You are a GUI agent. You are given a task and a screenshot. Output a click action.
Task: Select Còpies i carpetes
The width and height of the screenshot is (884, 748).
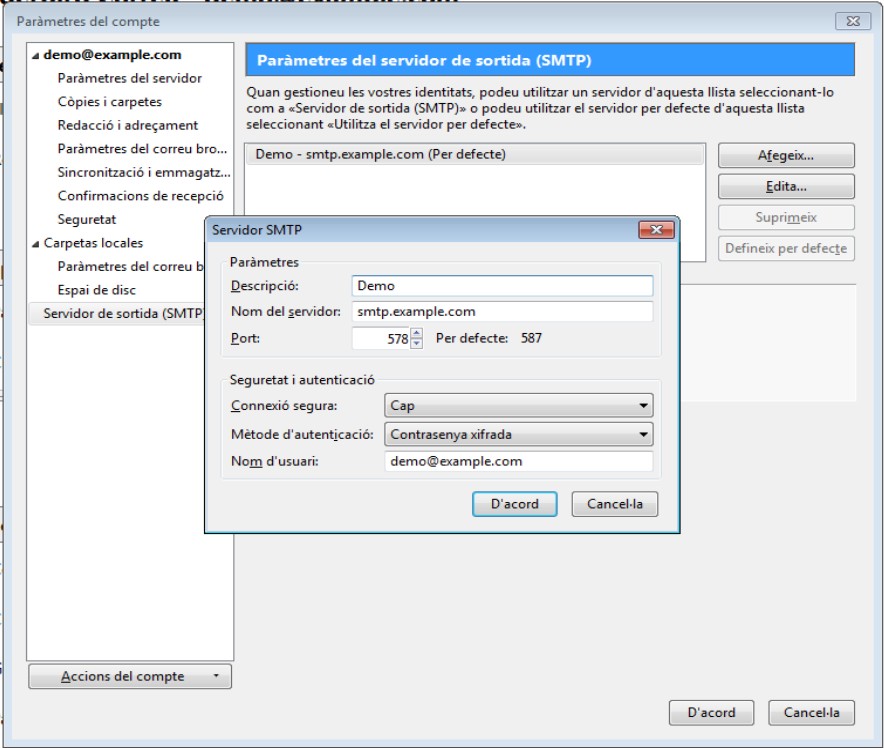tap(109, 101)
